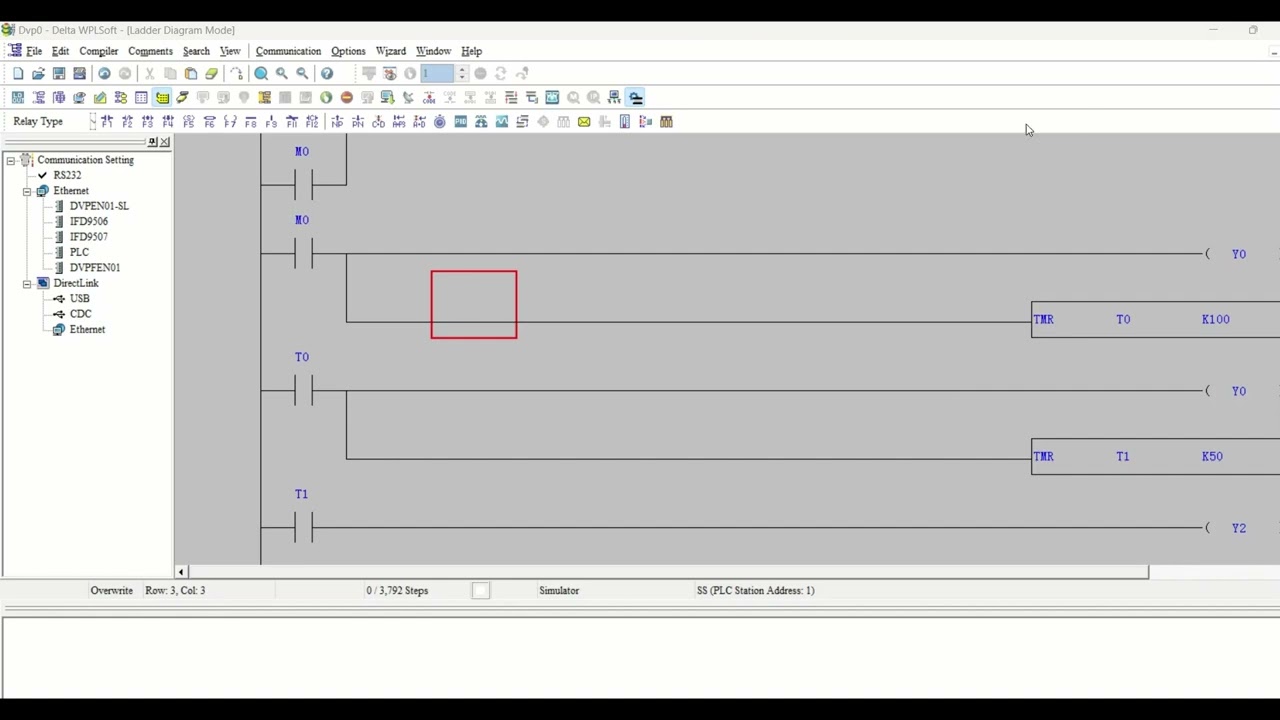This screenshot has height=720, width=1280.
Task: Select IFD9507 device in the tree
Action: click(x=89, y=237)
